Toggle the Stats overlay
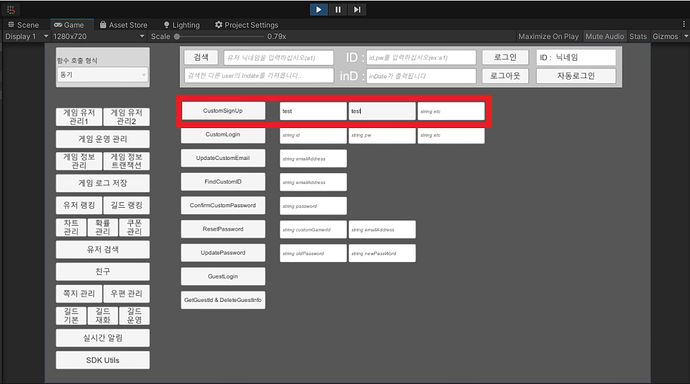 click(x=638, y=37)
